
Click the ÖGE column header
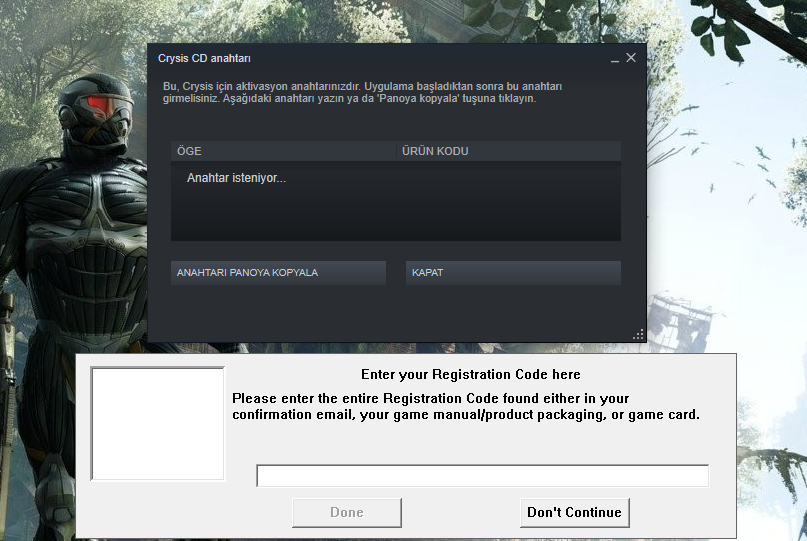[283, 151]
